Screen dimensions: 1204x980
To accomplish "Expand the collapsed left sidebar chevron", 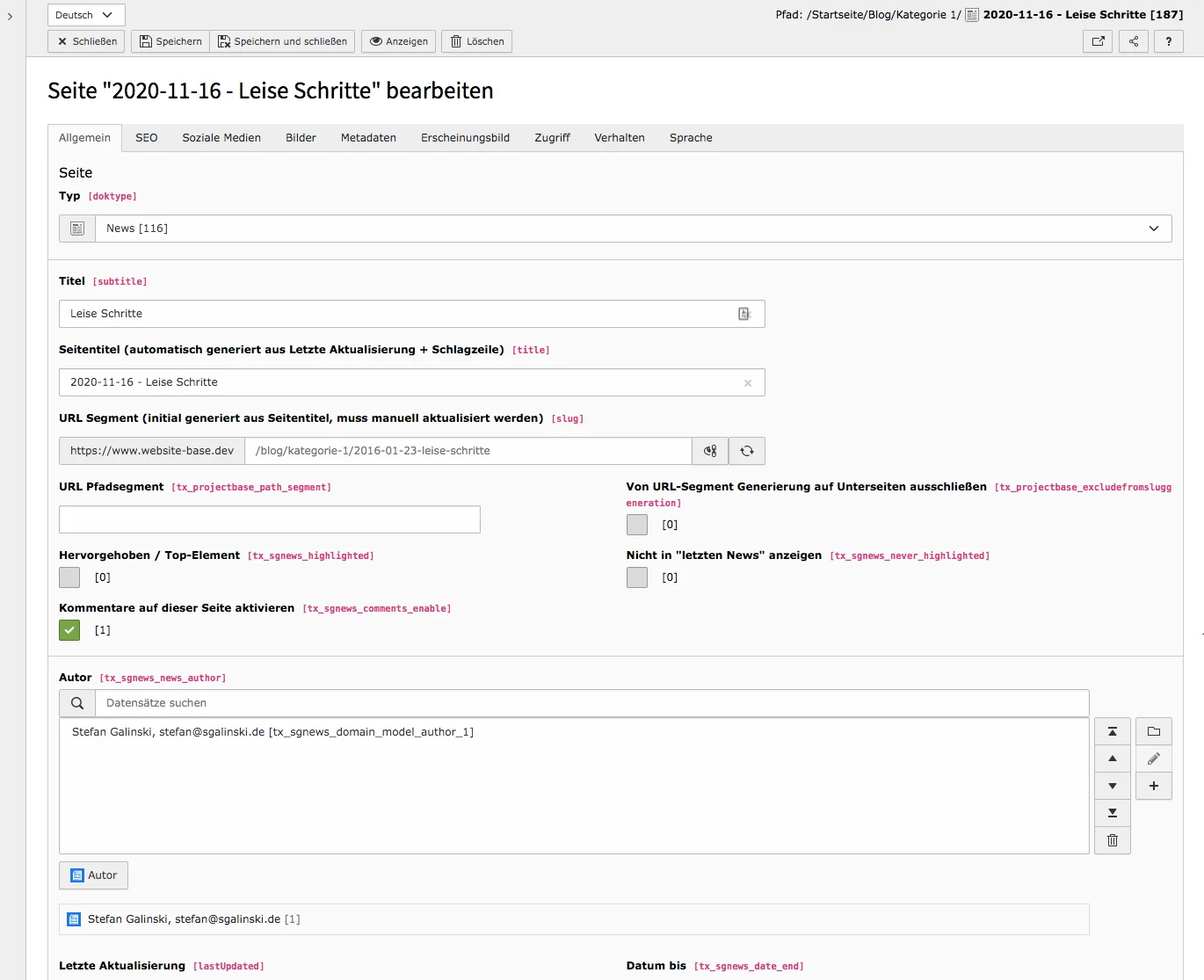I will tap(10, 15).
